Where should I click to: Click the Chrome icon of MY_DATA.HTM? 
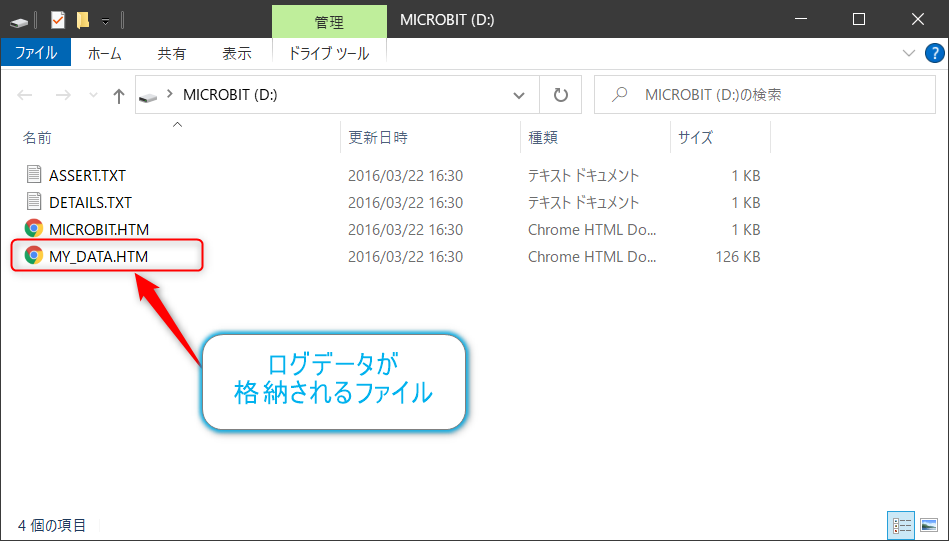point(34,255)
